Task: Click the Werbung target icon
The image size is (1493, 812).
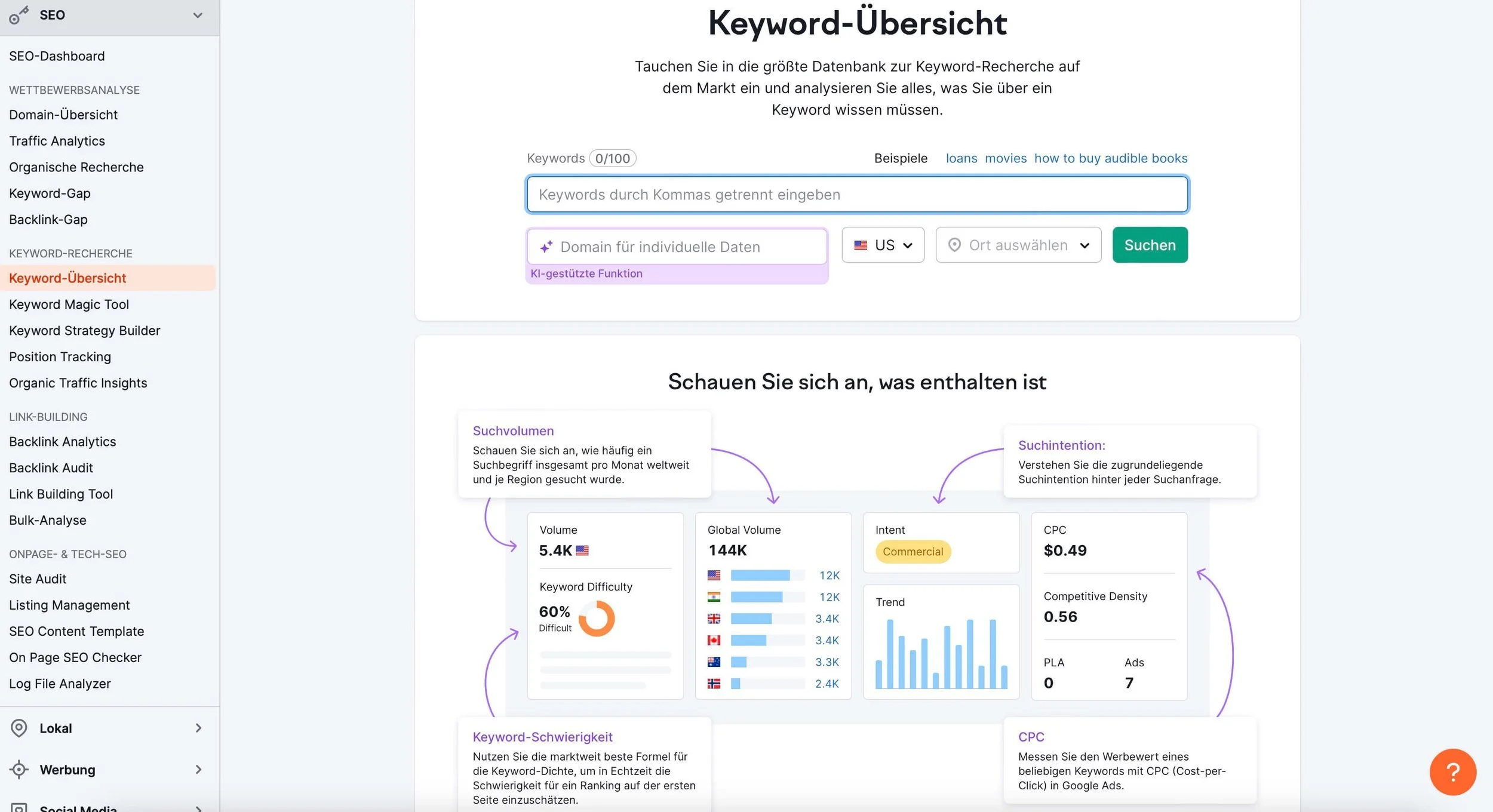Action: tap(19, 770)
